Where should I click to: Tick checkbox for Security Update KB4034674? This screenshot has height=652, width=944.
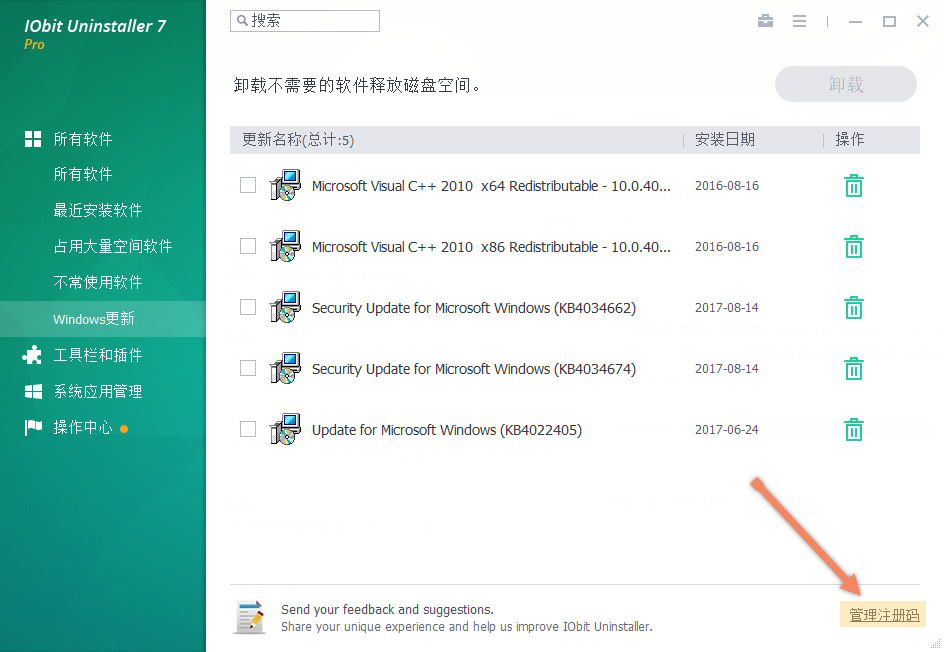[248, 368]
